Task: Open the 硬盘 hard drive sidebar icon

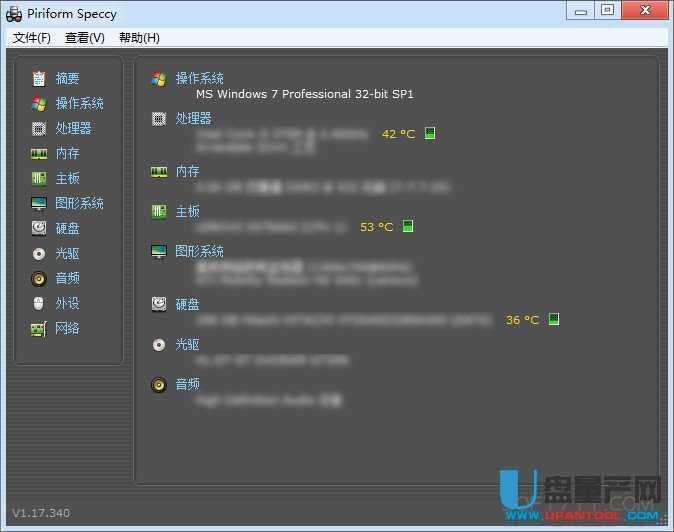Action: (39, 228)
